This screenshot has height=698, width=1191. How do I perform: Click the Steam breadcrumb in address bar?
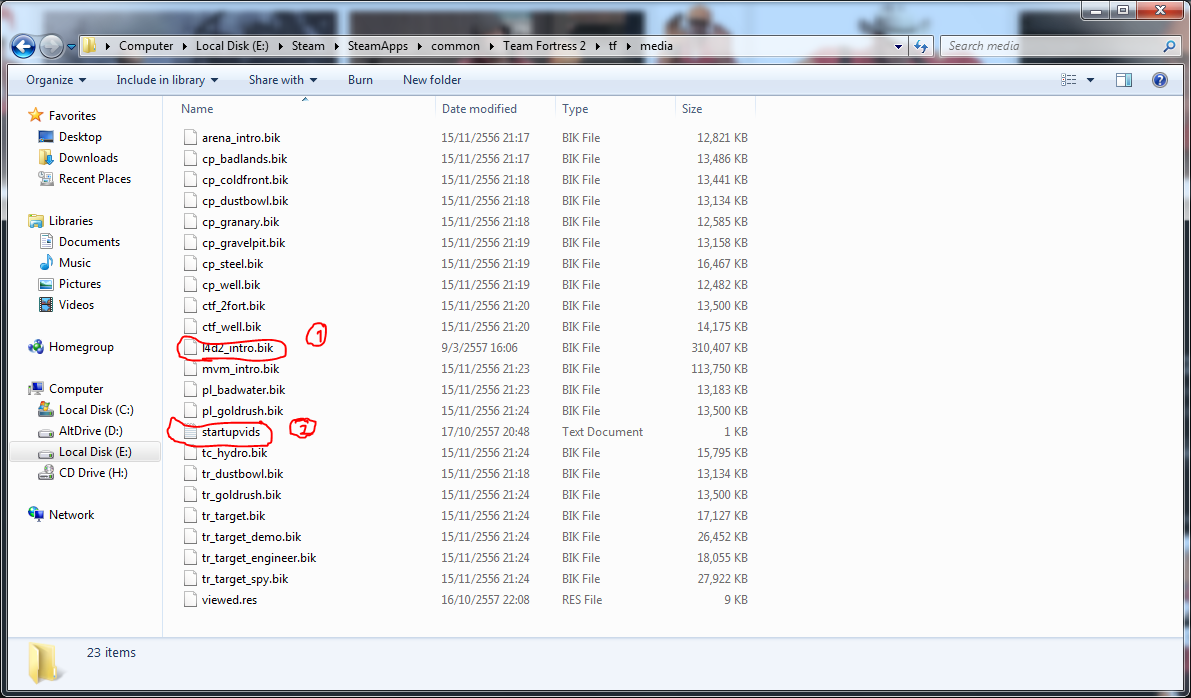tap(308, 46)
